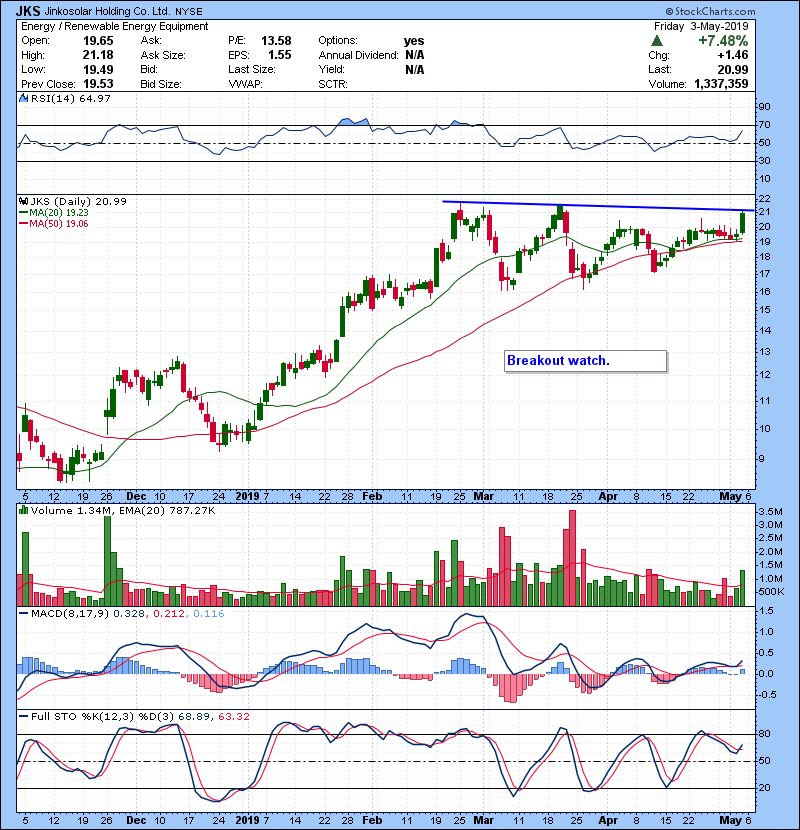Click the Options value yes
Screen dimensions: 800x830
[414, 41]
